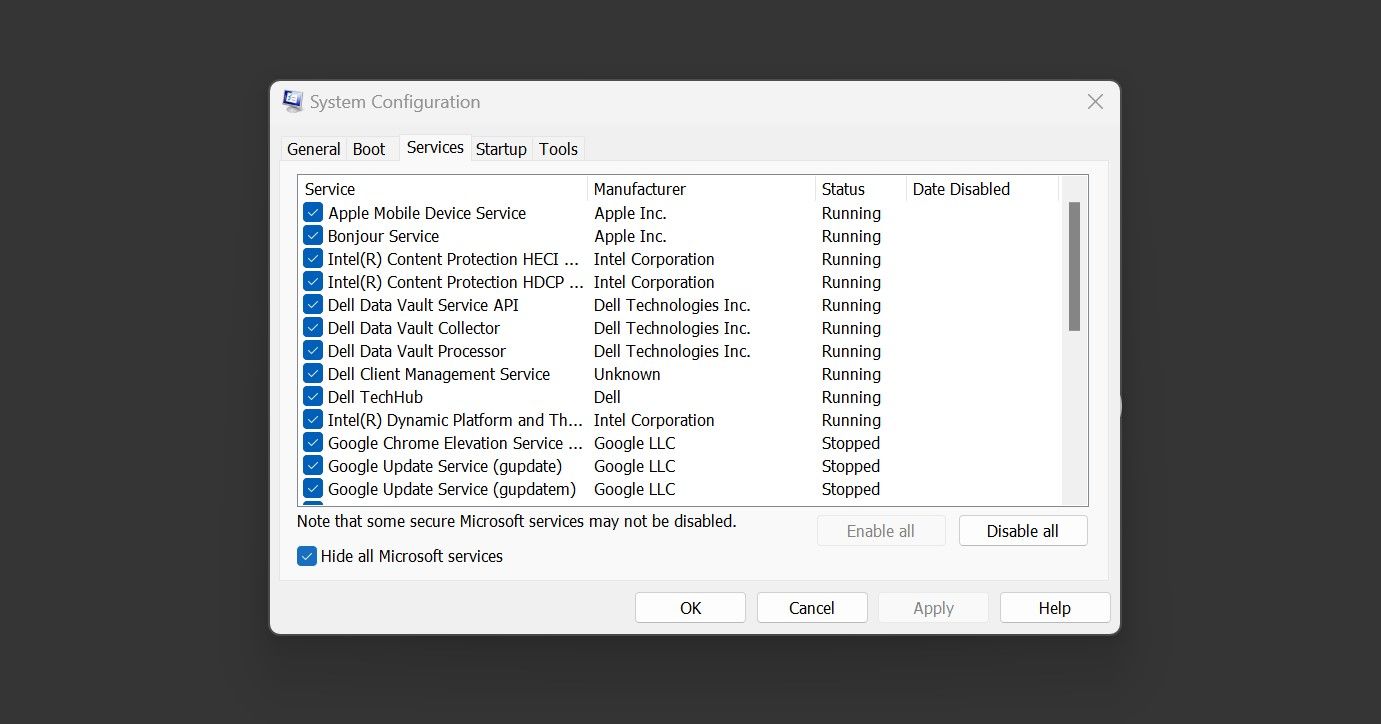Switch to the Boot tab
The height and width of the screenshot is (724, 1381).
(x=368, y=148)
